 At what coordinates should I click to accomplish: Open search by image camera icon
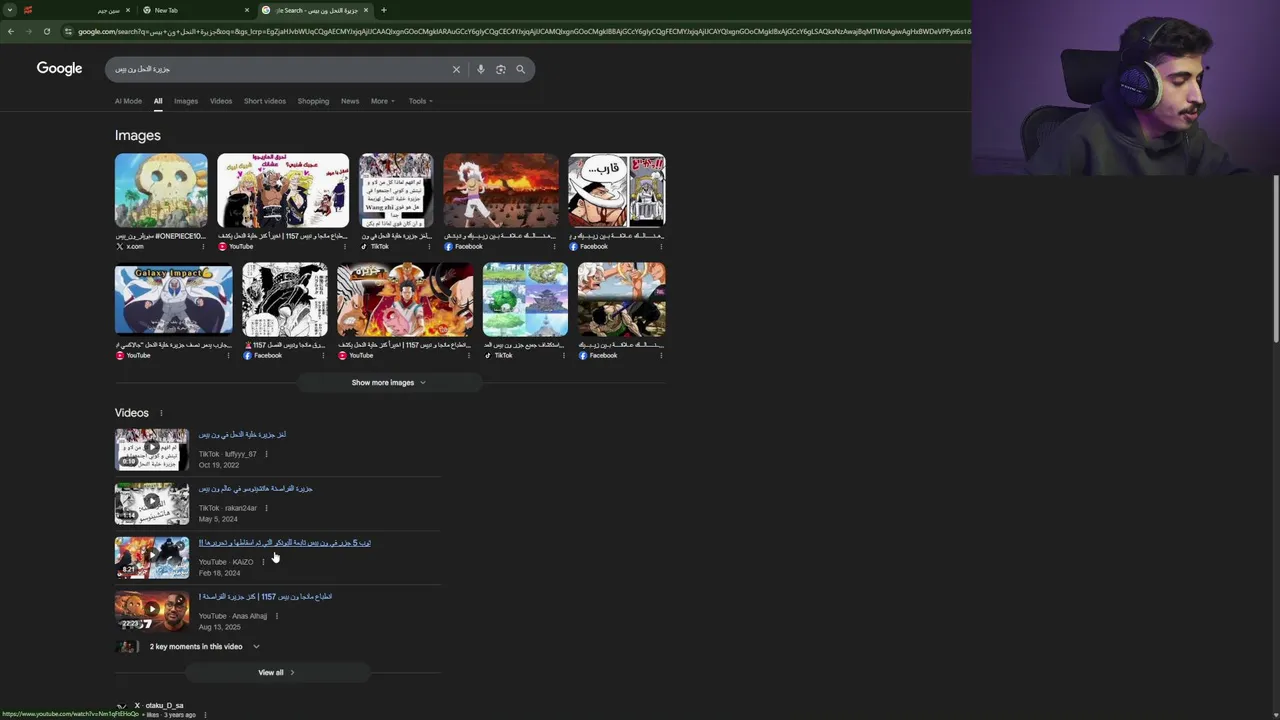501,69
